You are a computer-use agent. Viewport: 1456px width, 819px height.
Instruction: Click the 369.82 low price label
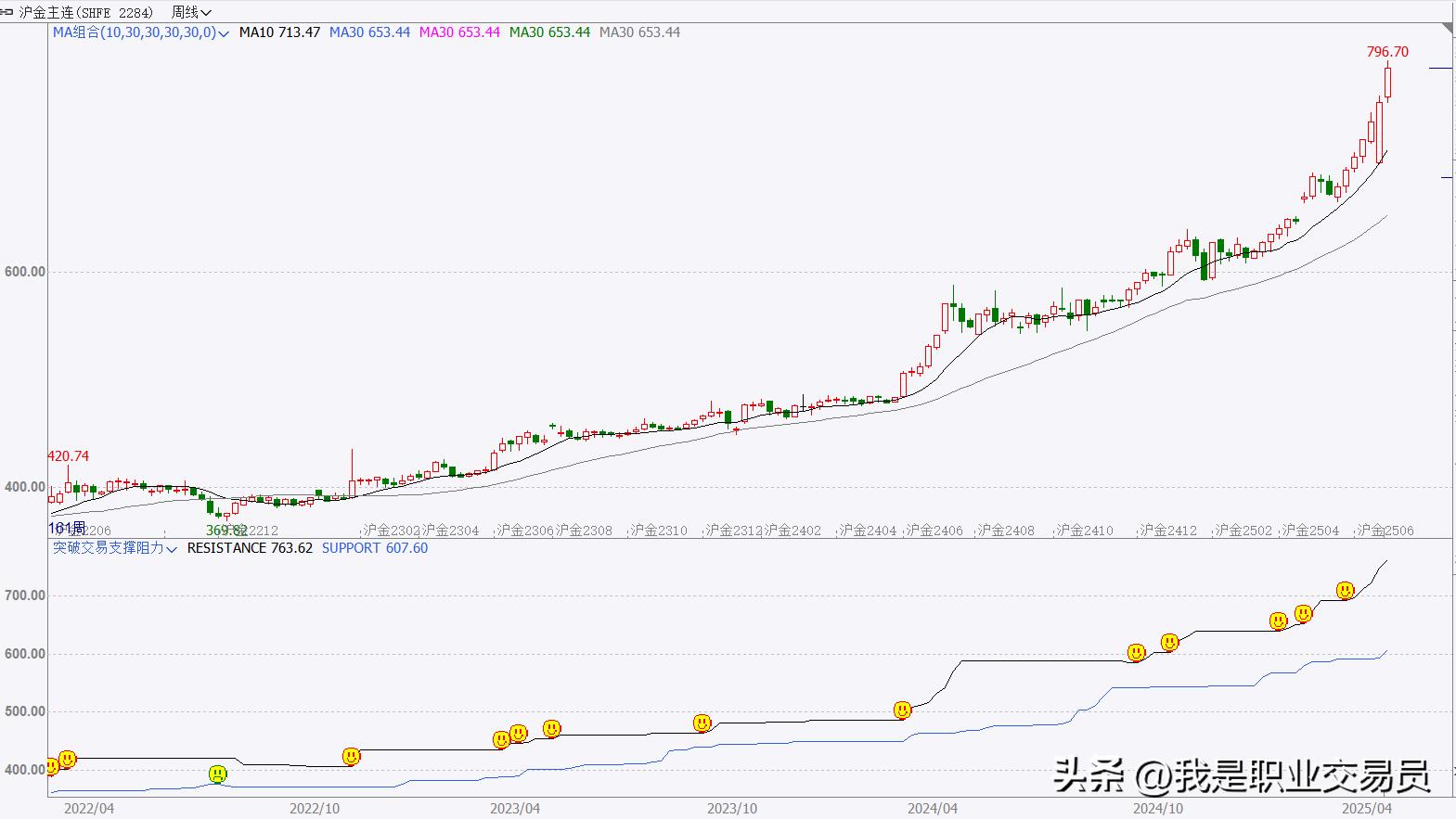point(226,531)
